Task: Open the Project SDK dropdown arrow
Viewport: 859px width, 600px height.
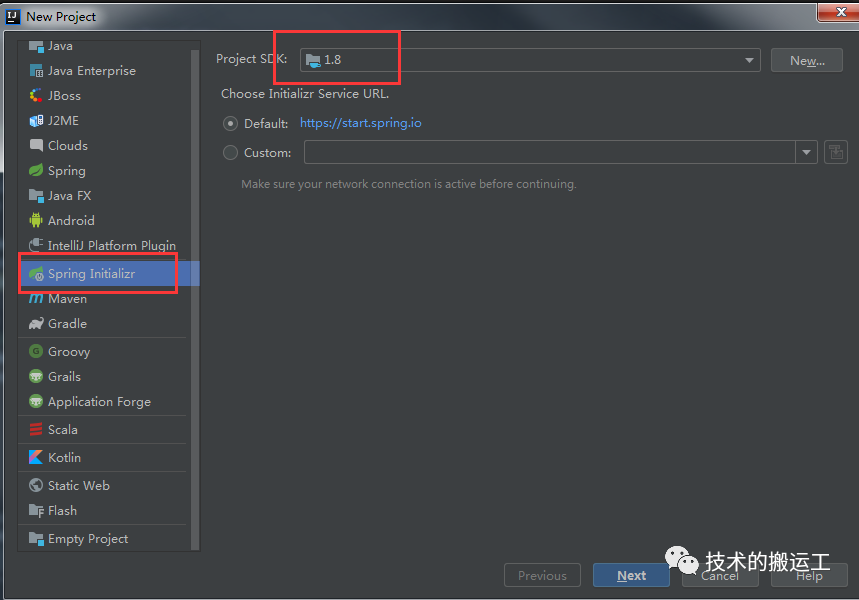Action: pos(749,60)
